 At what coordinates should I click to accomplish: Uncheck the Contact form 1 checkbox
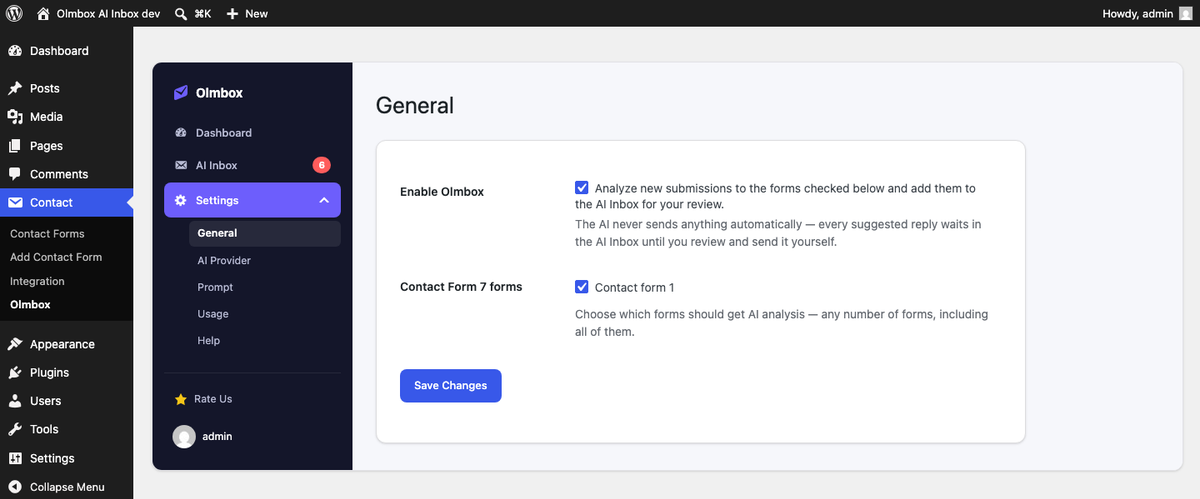[x=582, y=287]
